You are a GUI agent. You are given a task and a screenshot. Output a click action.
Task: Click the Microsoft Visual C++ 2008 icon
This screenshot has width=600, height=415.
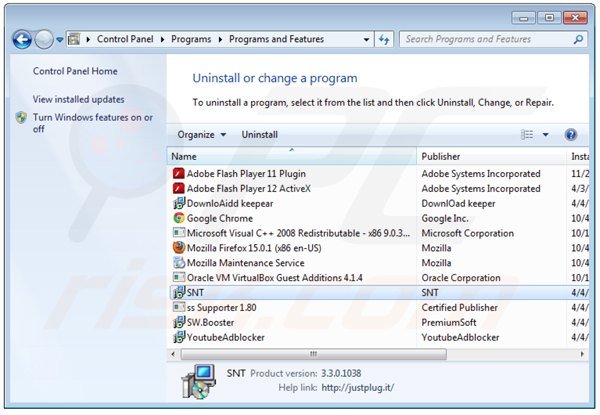point(179,233)
